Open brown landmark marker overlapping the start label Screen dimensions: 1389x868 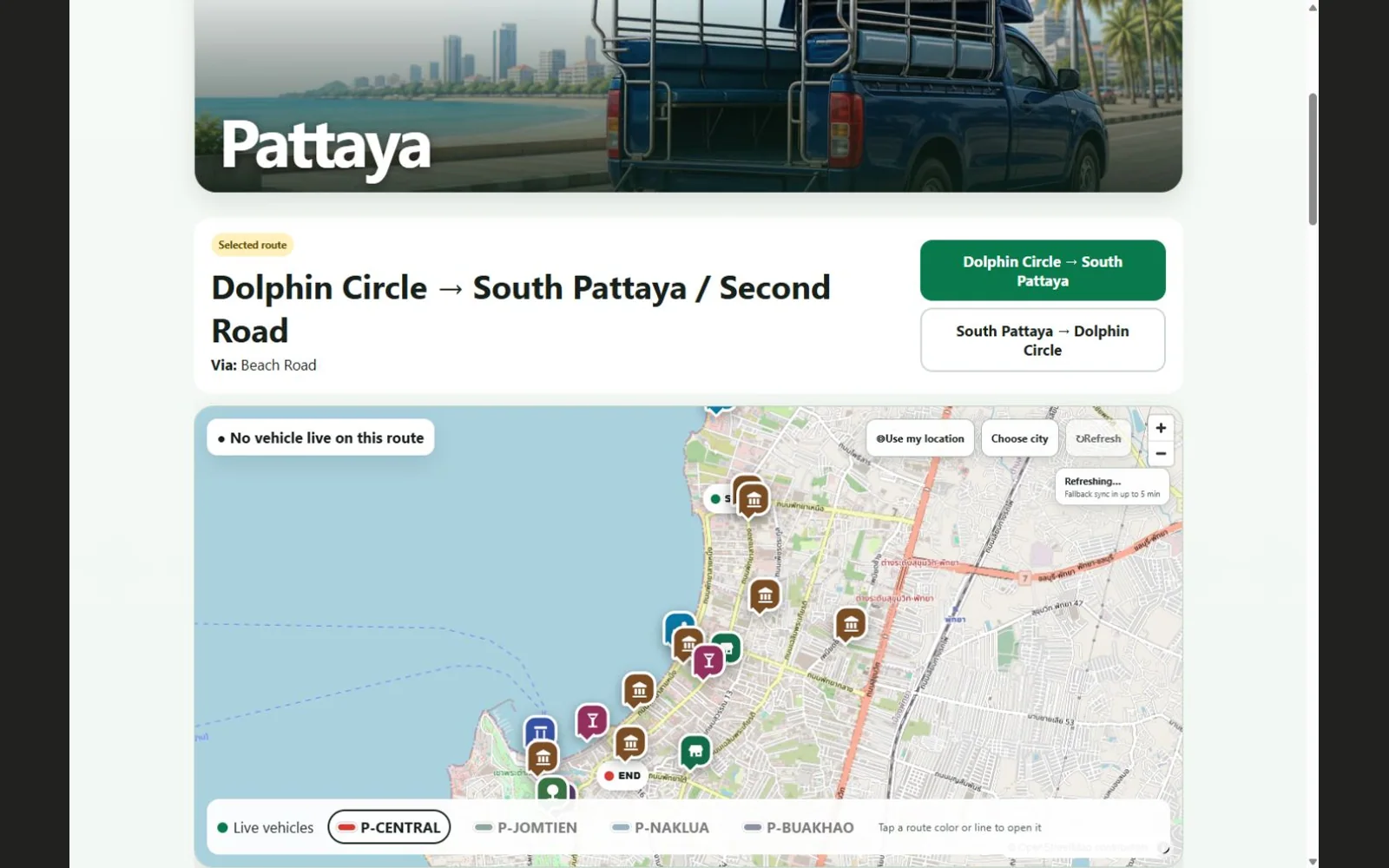click(754, 501)
